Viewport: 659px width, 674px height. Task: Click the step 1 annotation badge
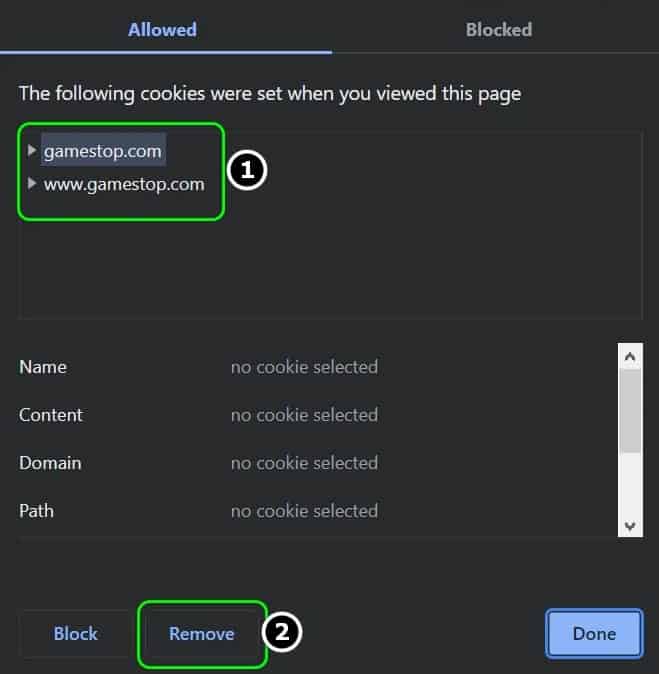(x=247, y=170)
